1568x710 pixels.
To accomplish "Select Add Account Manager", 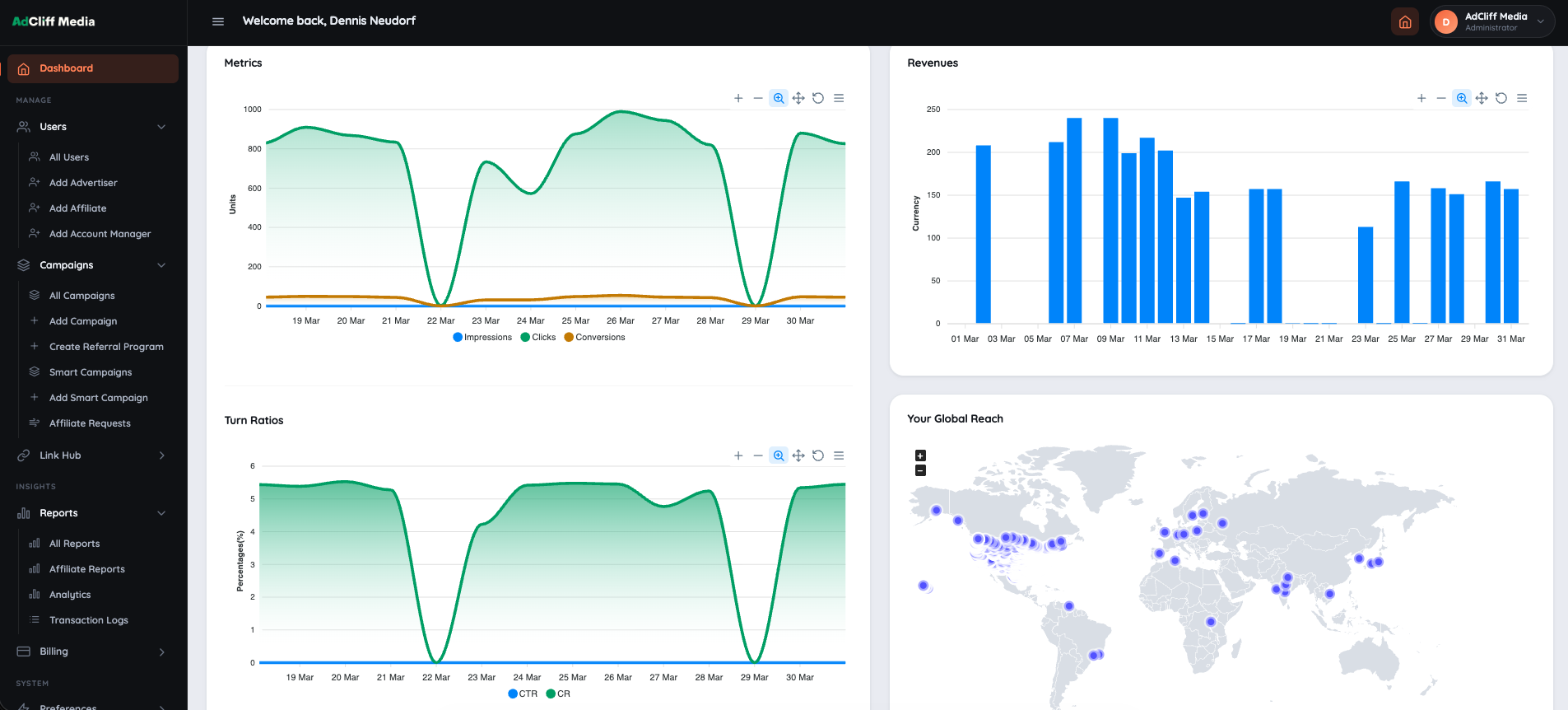I will (x=100, y=234).
